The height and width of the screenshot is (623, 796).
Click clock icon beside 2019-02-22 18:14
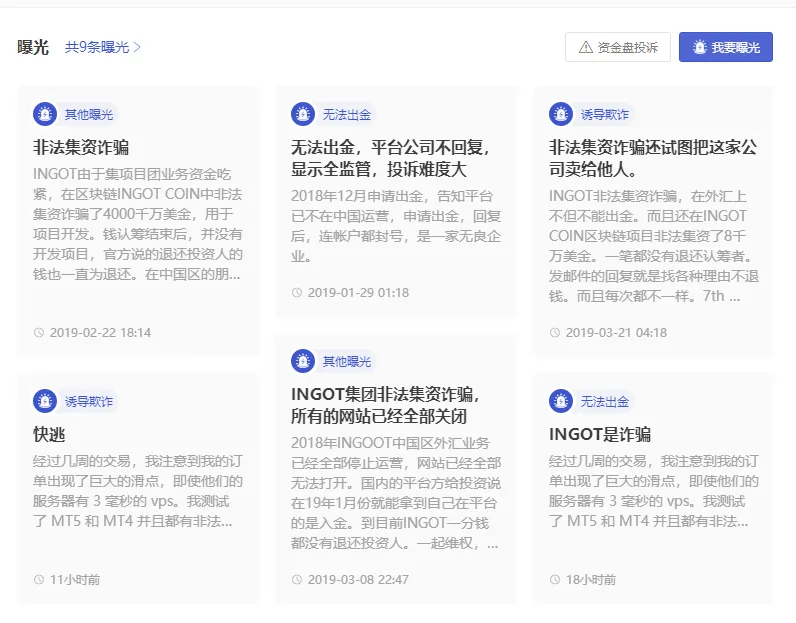point(39,333)
